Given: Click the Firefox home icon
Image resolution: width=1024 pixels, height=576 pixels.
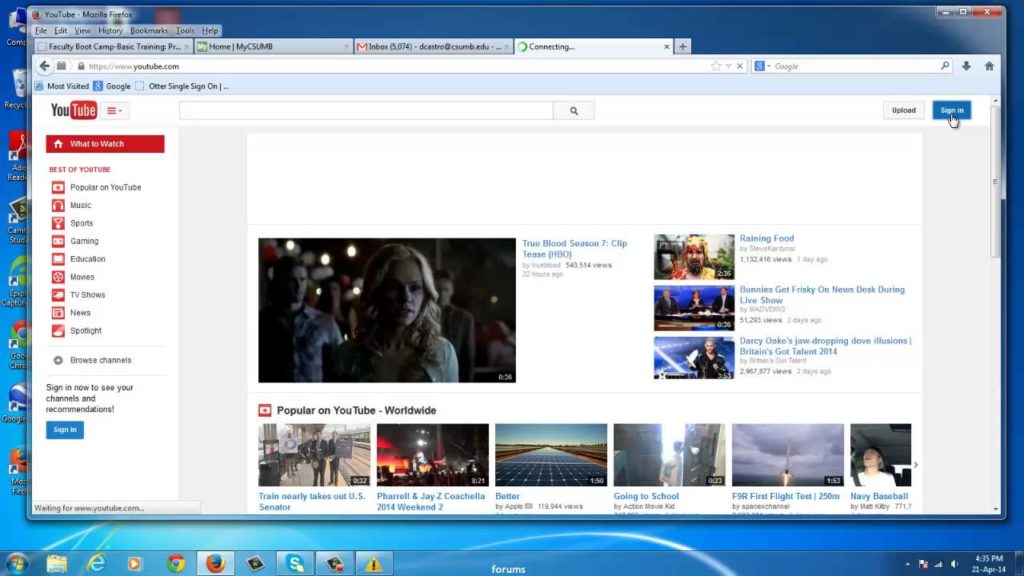Looking at the screenshot, I should pos(989,66).
